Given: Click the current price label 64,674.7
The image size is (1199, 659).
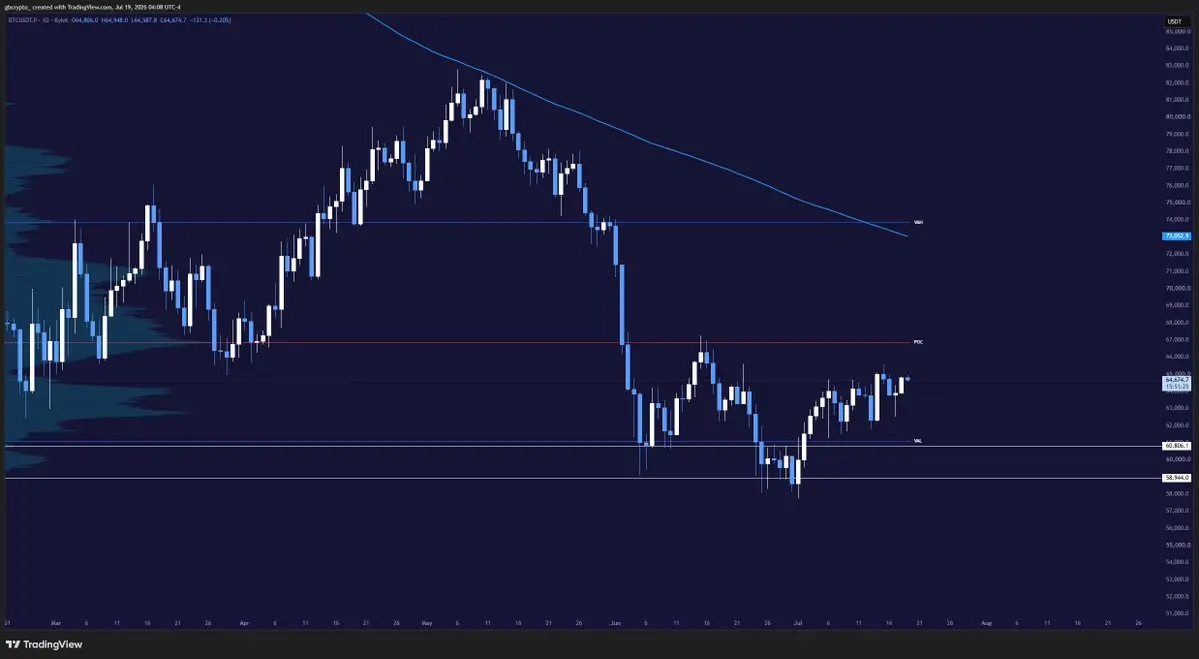Looking at the screenshot, I should [x=1177, y=379].
